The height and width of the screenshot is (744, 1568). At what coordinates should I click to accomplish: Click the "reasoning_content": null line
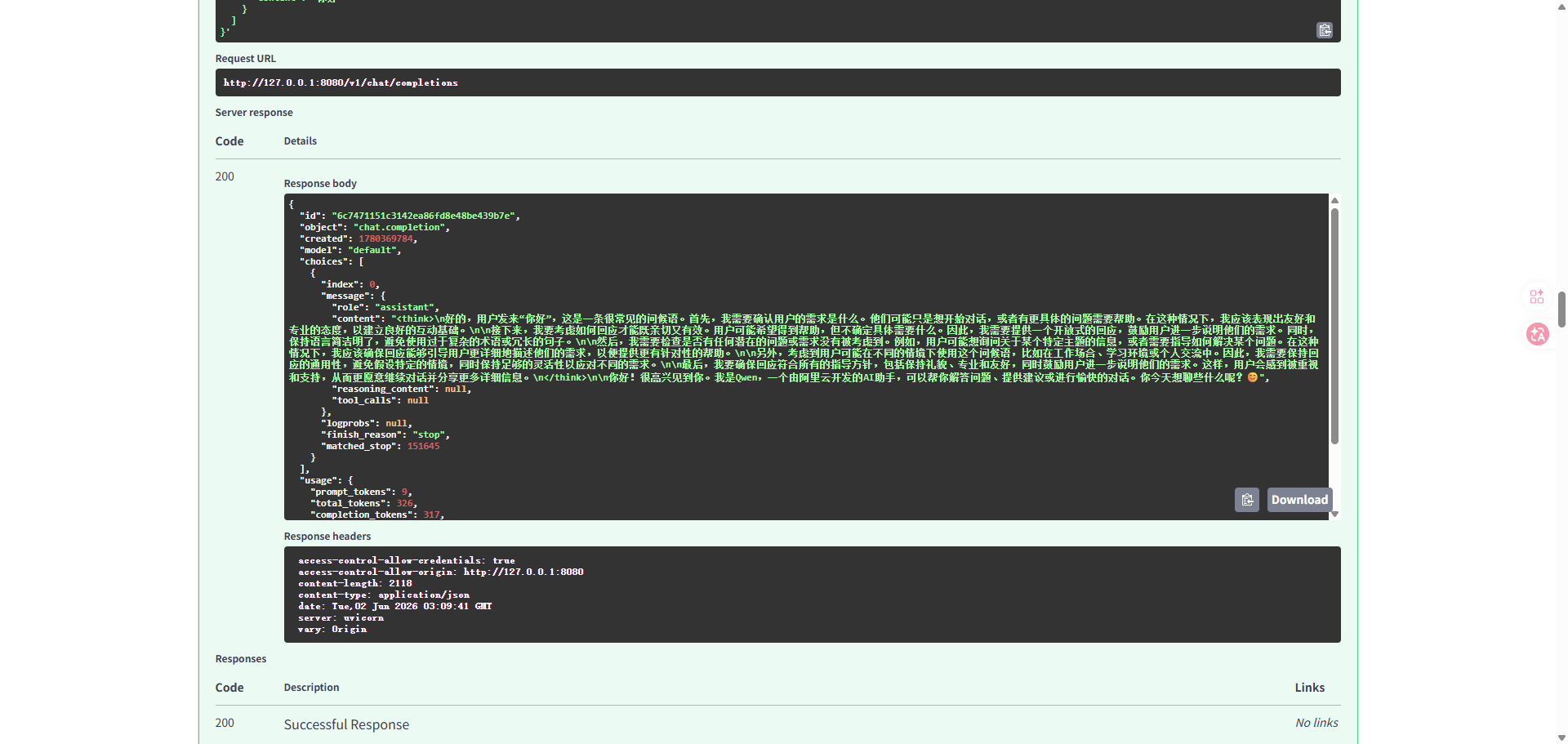[x=401, y=389]
